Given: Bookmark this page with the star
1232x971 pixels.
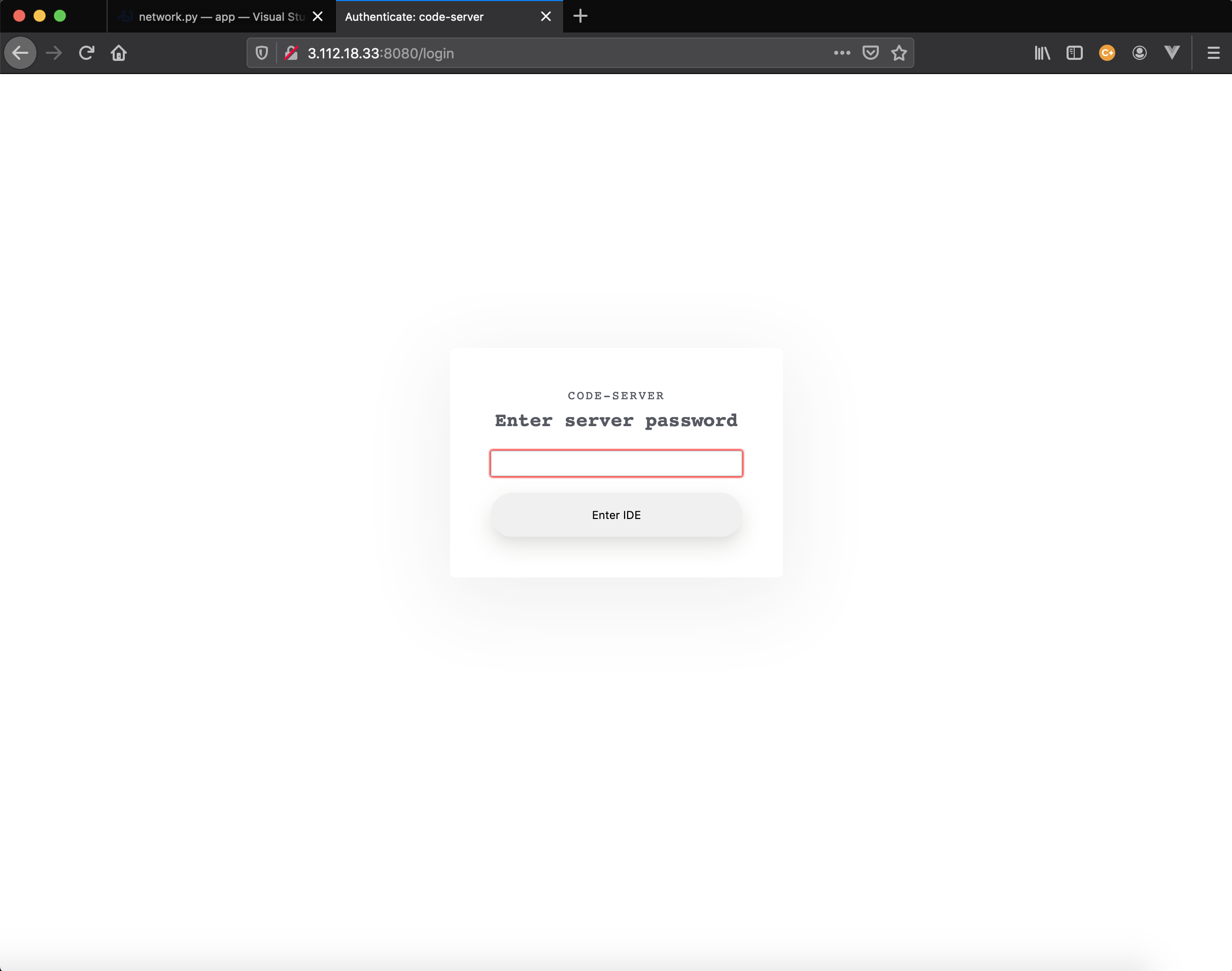Looking at the screenshot, I should tap(898, 53).
